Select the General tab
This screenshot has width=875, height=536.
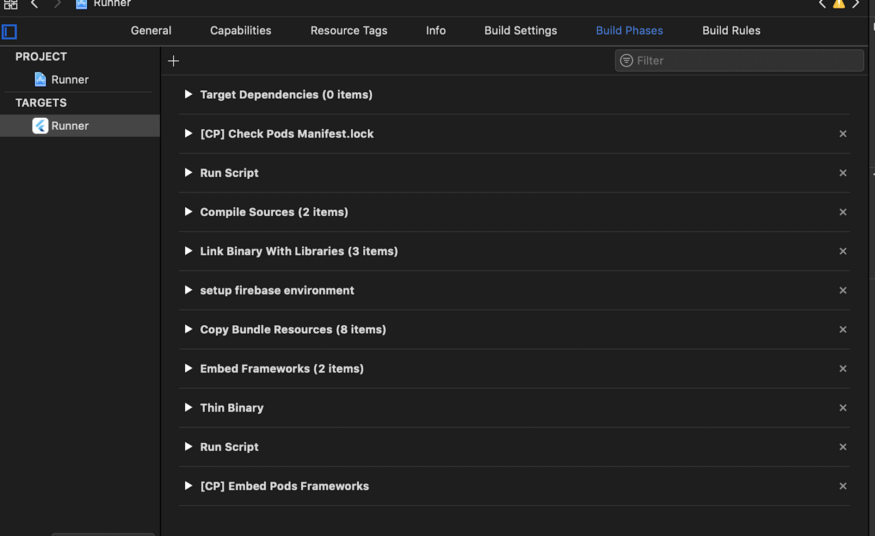(x=151, y=31)
